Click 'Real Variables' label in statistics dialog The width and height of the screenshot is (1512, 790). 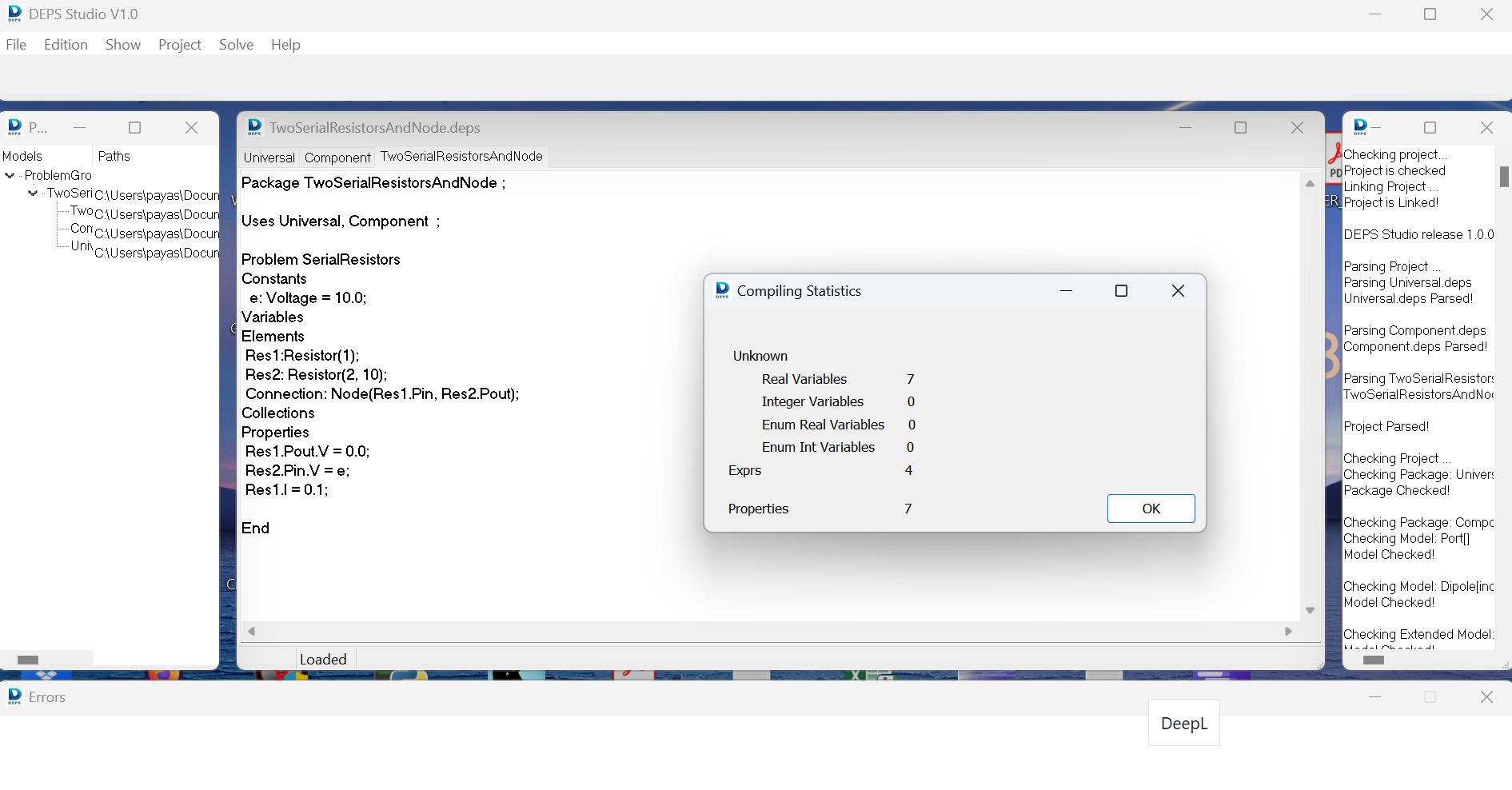[x=804, y=379]
